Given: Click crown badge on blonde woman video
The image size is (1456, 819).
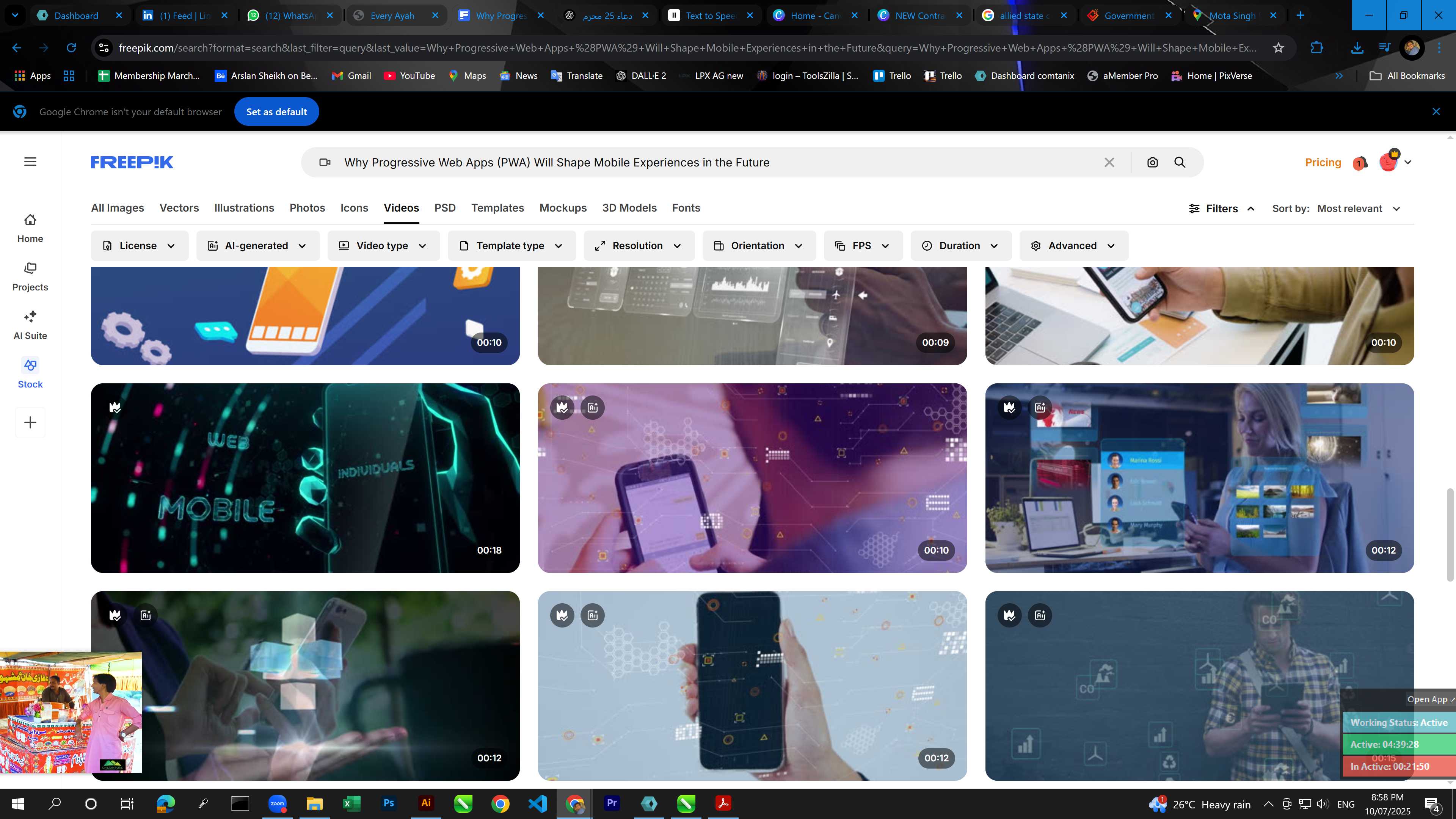Looking at the screenshot, I should 1009,407.
